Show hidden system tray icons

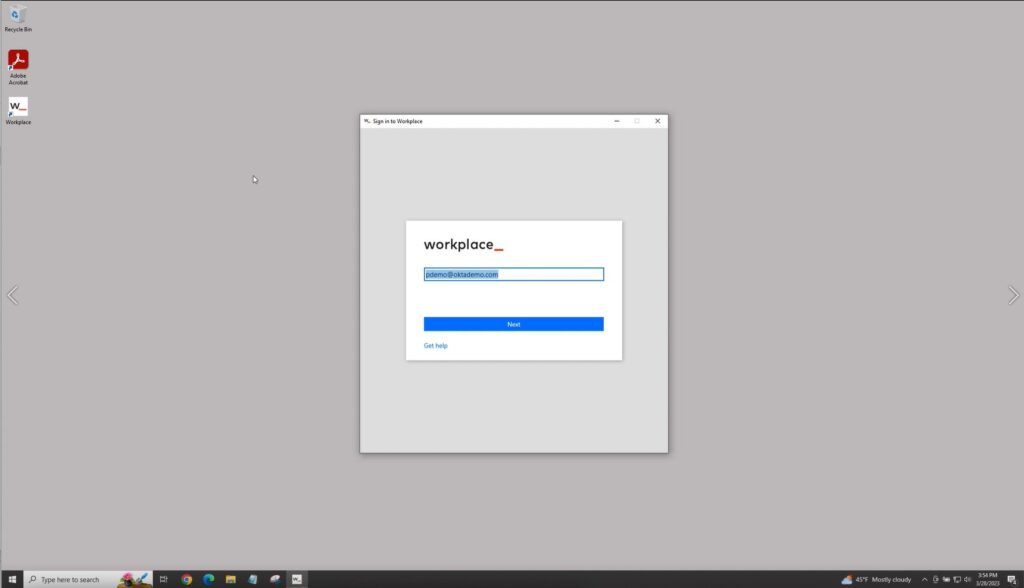[923, 579]
